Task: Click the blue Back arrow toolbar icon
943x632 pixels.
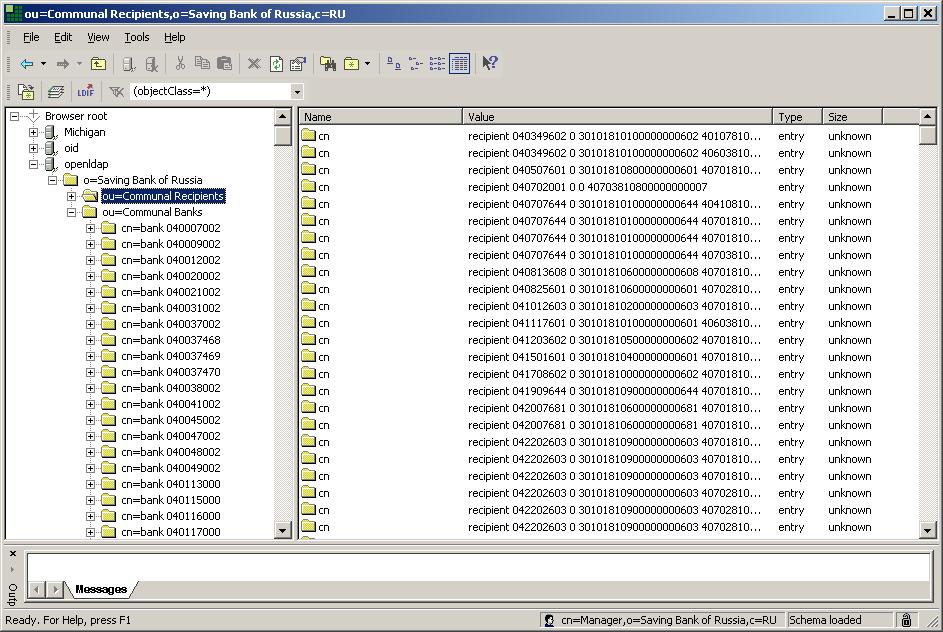Action: tap(26, 63)
